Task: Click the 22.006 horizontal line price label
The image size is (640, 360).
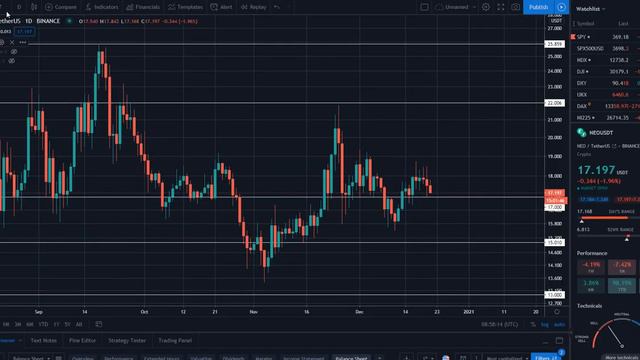Action: 554,103
